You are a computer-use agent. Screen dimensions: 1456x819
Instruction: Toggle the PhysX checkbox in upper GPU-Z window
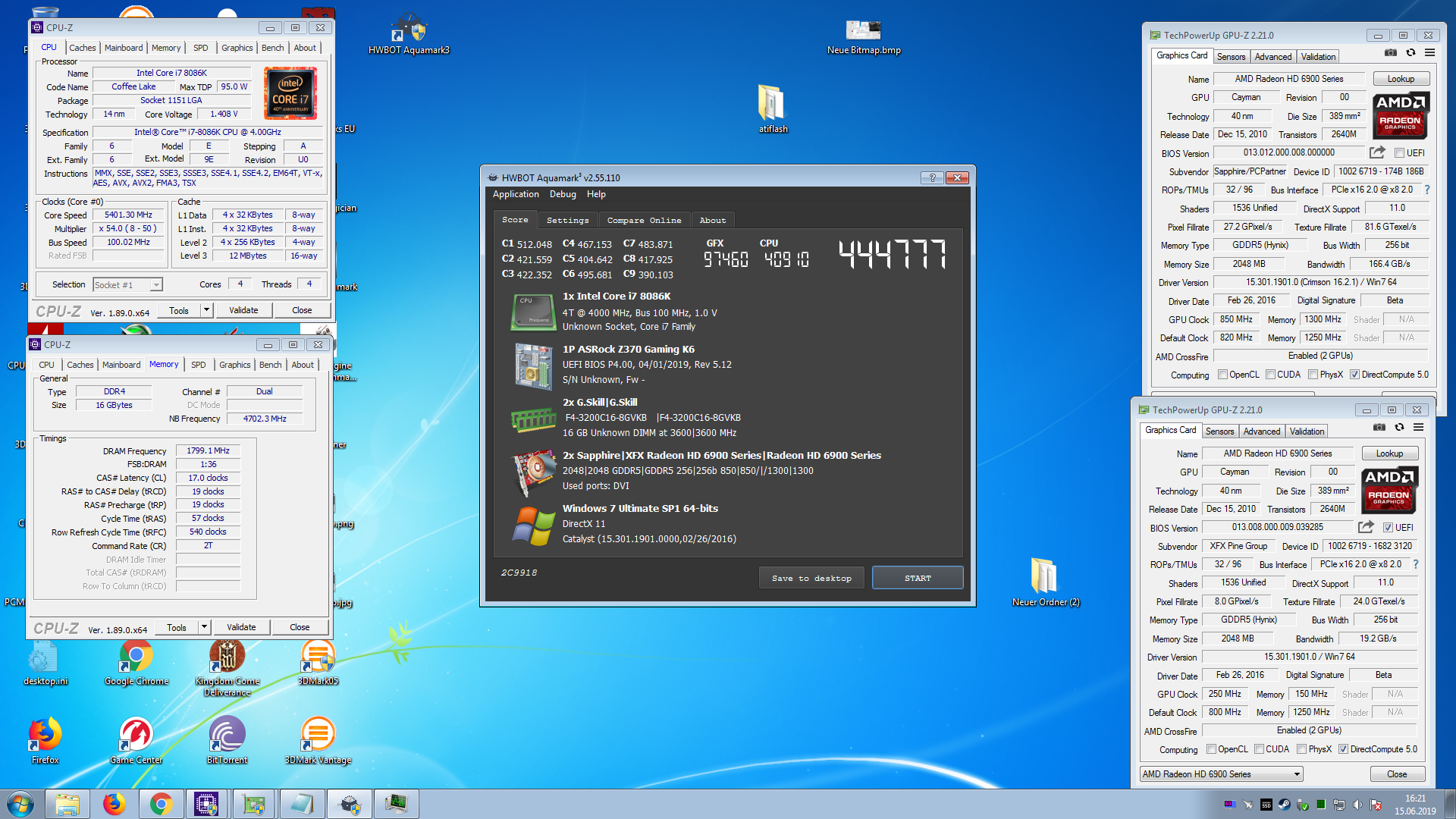[x=1313, y=375]
